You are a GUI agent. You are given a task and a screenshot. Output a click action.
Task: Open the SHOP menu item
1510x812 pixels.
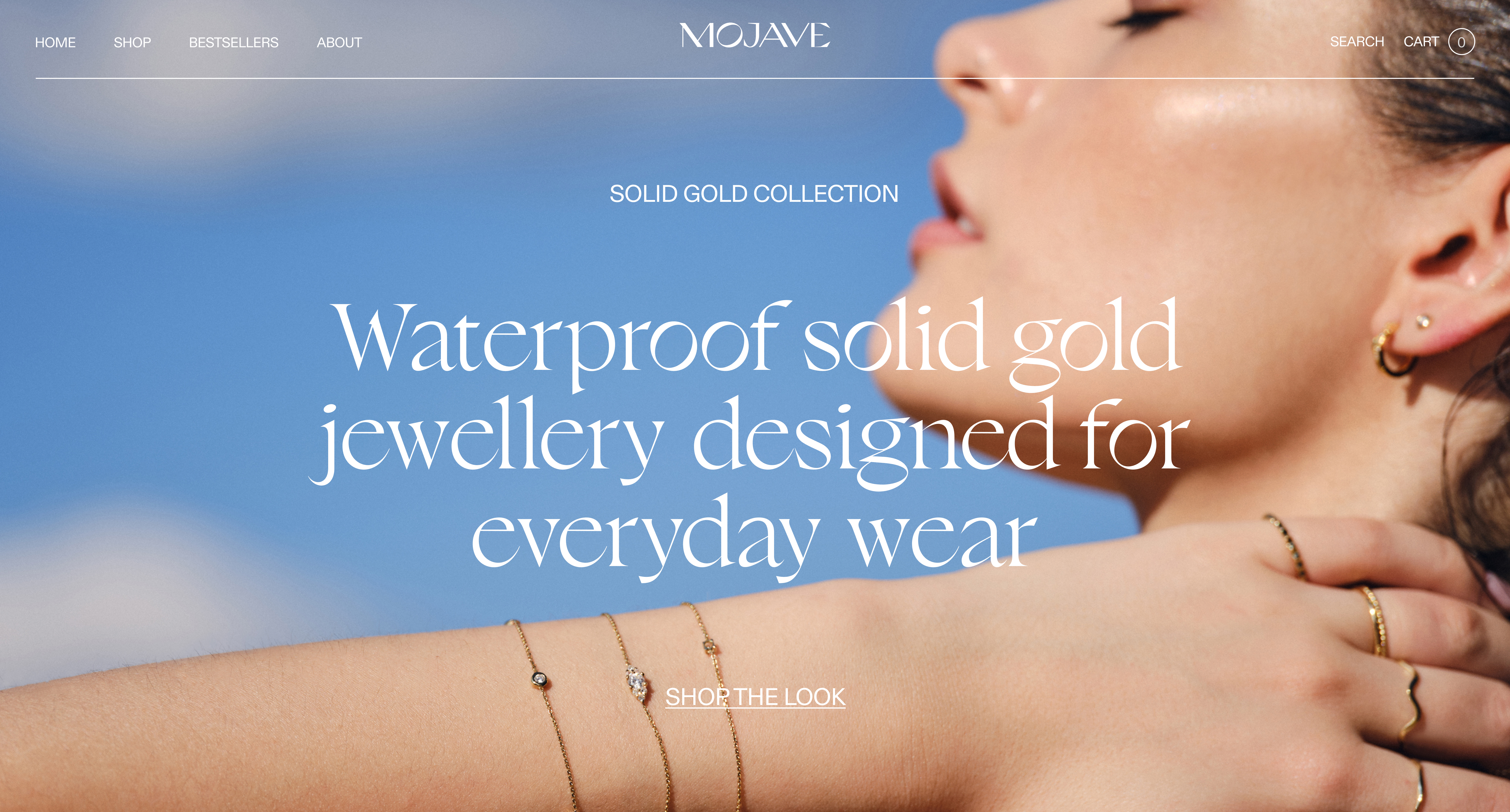[x=132, y=42]
